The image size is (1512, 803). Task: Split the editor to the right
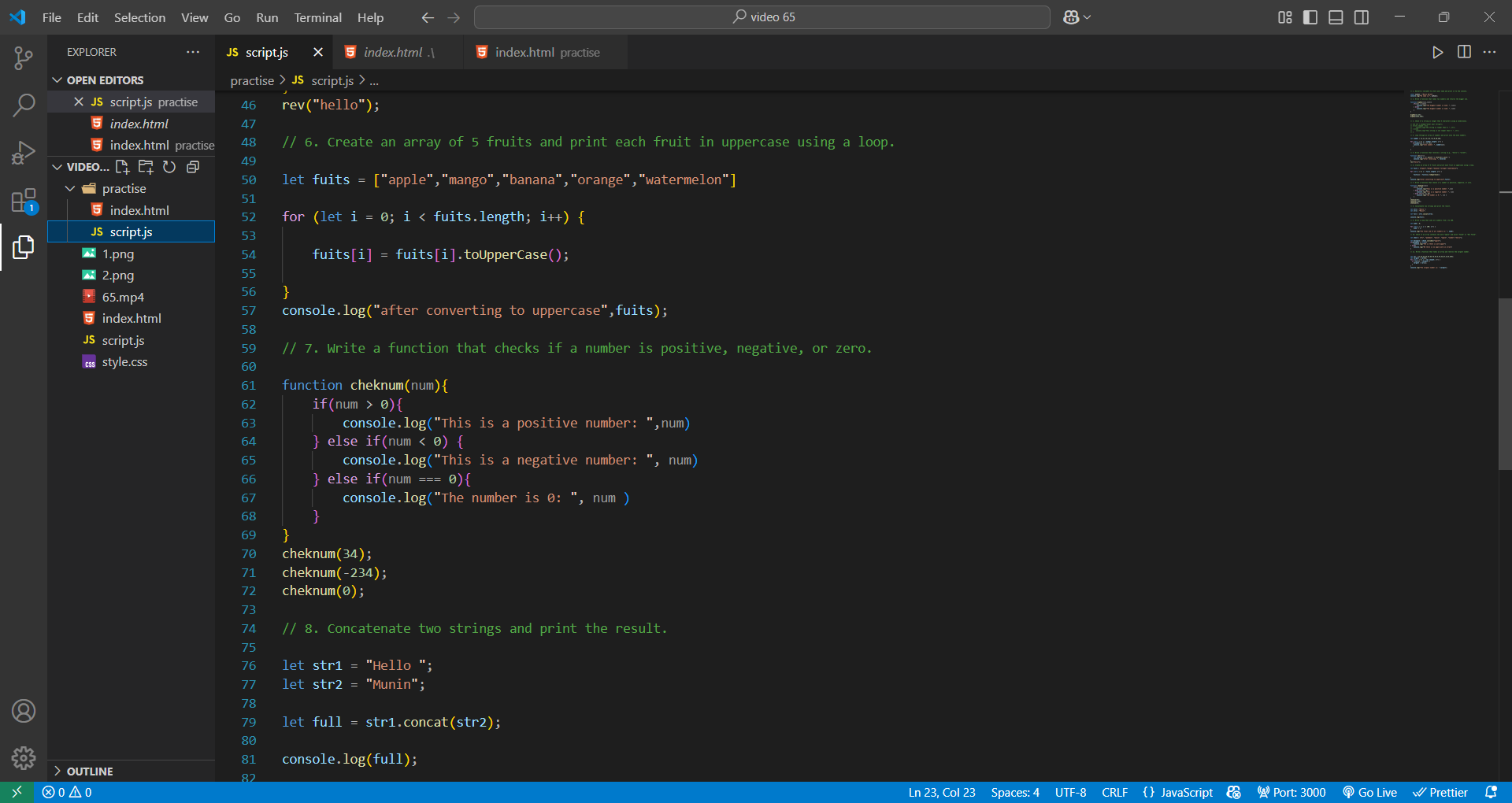(1464, 52)
